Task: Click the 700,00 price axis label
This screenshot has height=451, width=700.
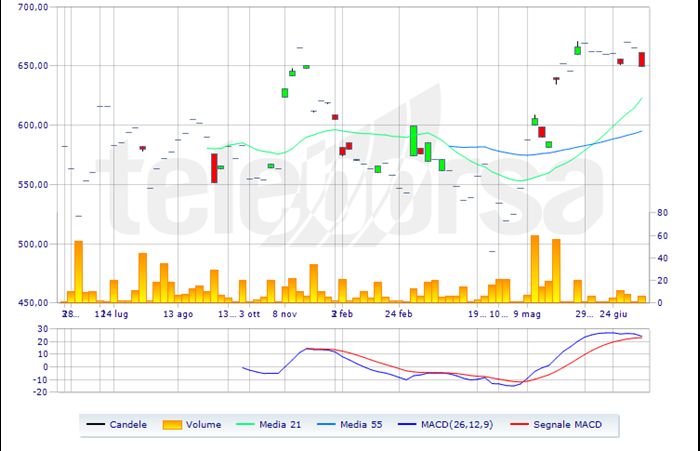Action: click(x=33, y=7)
